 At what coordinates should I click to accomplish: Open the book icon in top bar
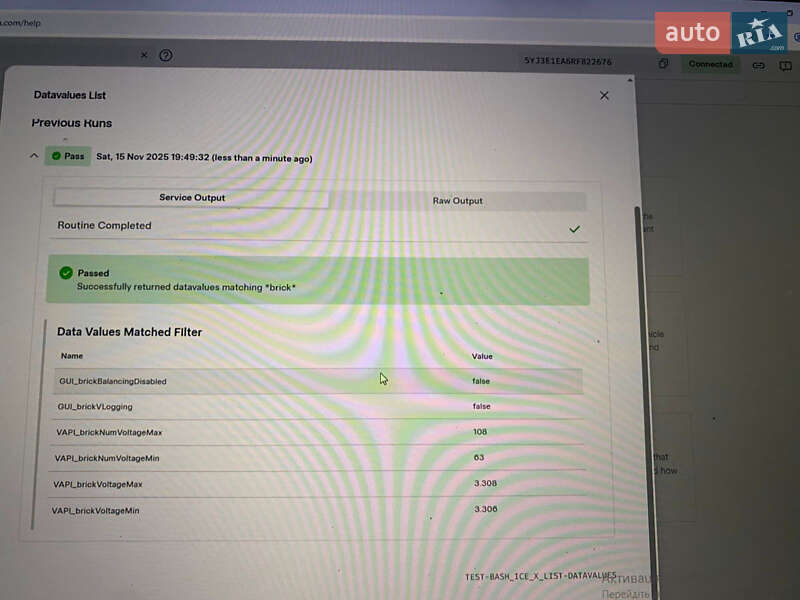point(786,65)
